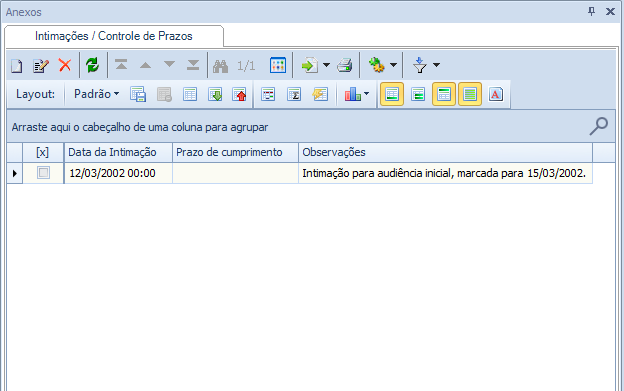The width and height of the screenshot is (624, 391).
Task: Open search with binoculars icon
Action: [220, 66]
